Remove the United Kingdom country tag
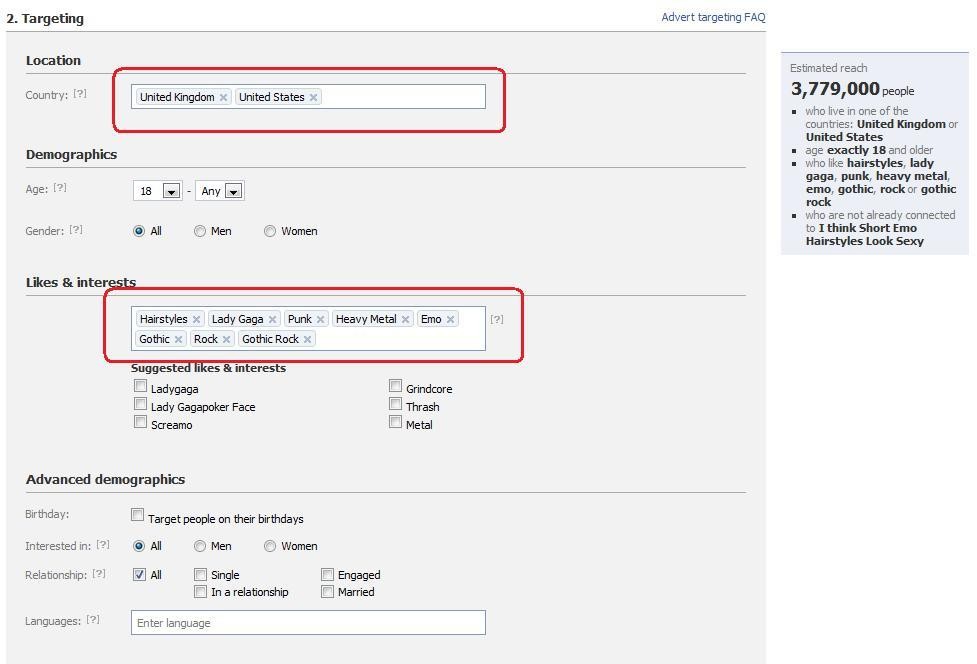The image size is (977, 664). [223, 97]
